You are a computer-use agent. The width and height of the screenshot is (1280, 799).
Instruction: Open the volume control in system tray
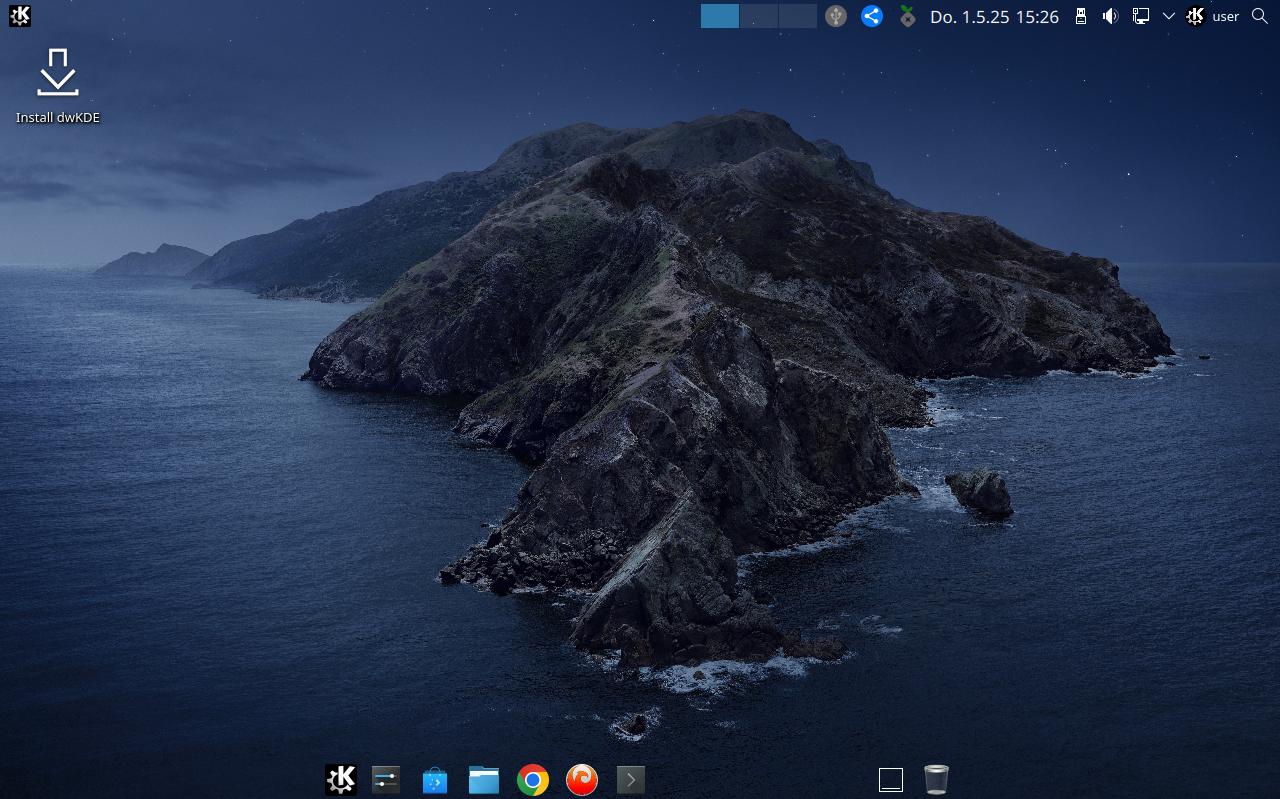[1110, 16]
